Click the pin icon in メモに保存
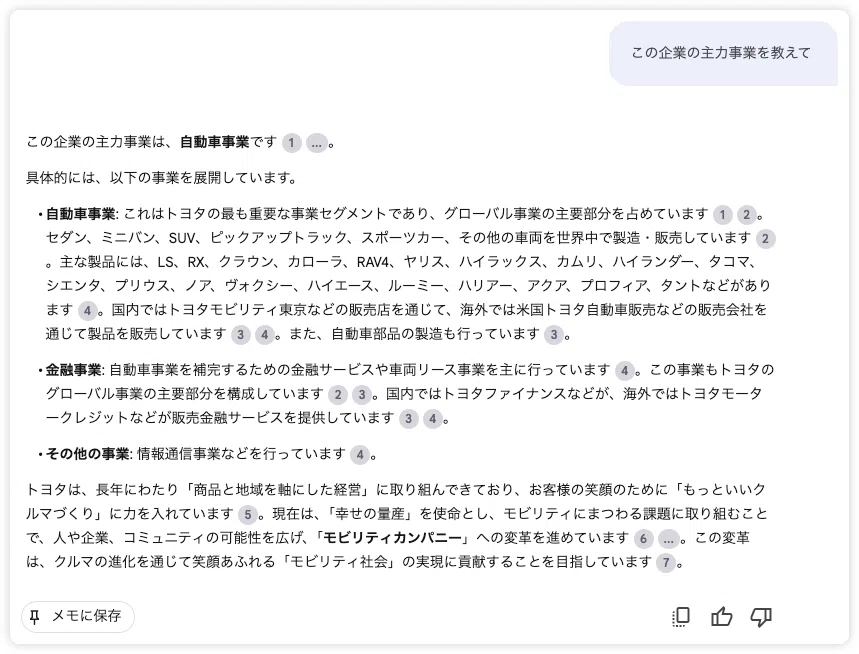 [x=35, y=617]
